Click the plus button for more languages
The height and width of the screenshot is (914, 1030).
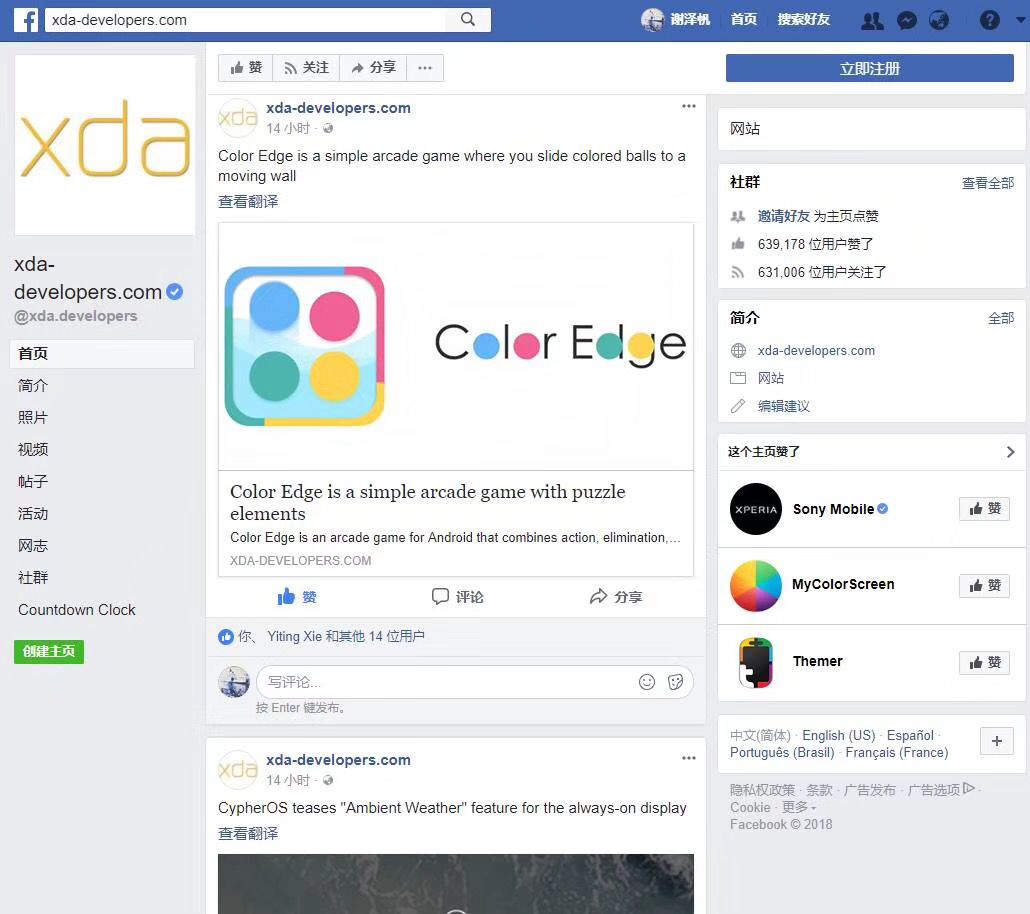[996, 741]
